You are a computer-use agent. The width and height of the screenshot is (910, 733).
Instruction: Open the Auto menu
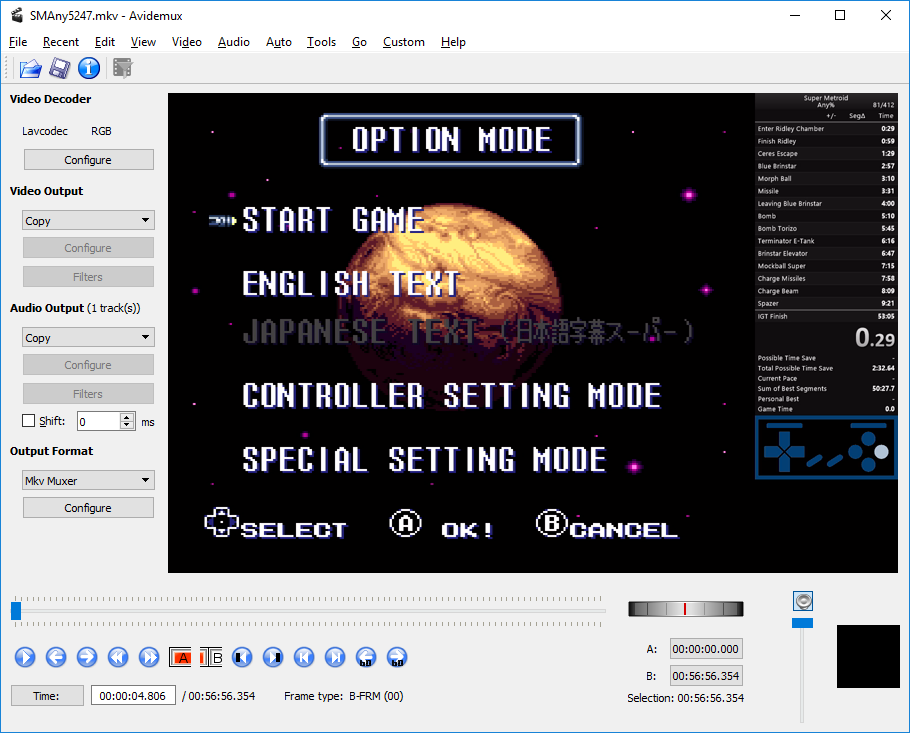[279, 42]
